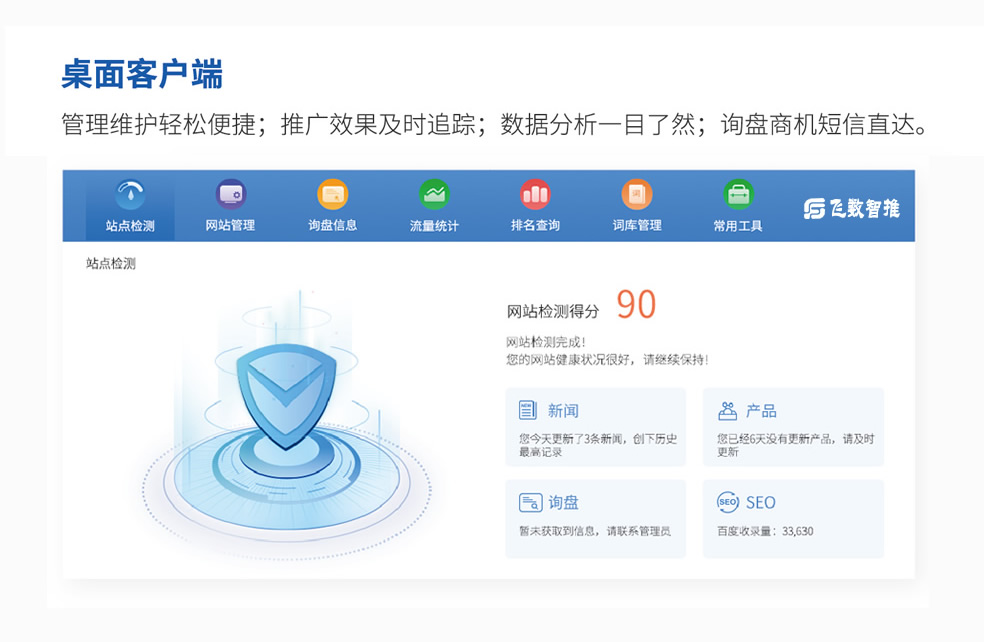Click the 桌面客户端 heading
This screenshot has height=642, width=984.
tap(142, 74)
